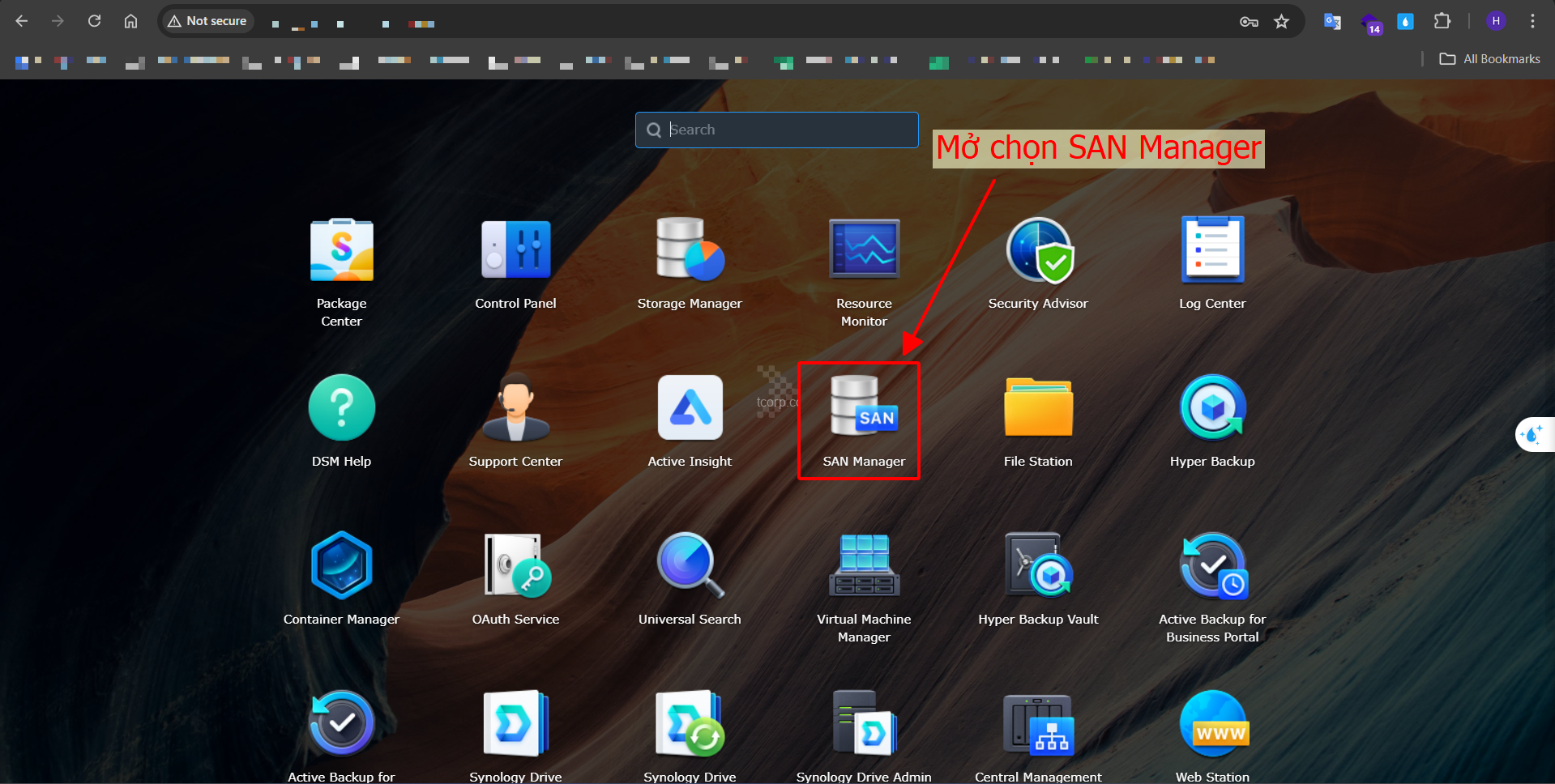Open File Station folder icon
This screenshot has width=1555, height=784.
(1038, 407)
